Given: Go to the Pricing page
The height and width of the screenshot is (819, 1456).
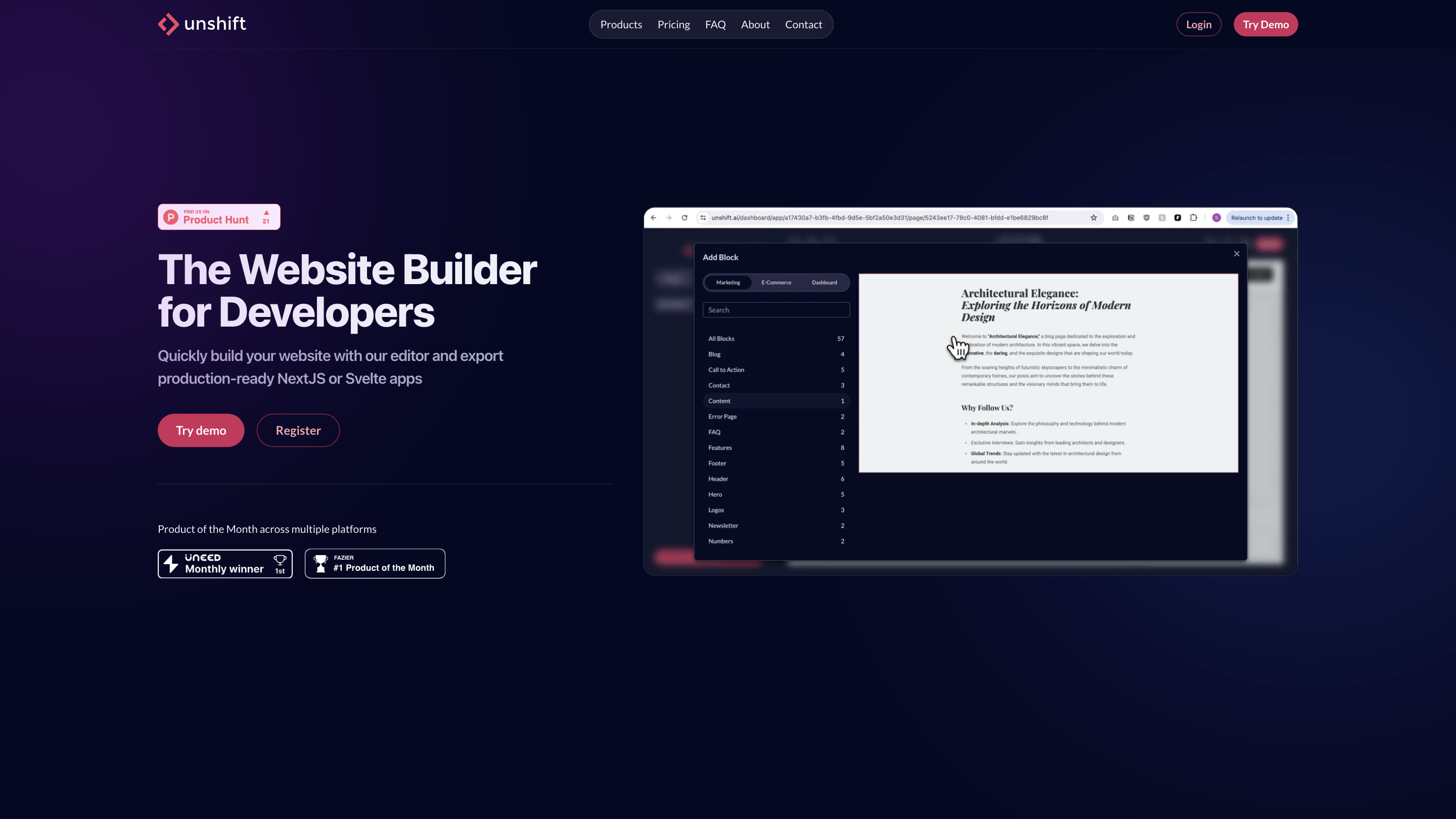Looking at the screenshot, I should (673, 24).
